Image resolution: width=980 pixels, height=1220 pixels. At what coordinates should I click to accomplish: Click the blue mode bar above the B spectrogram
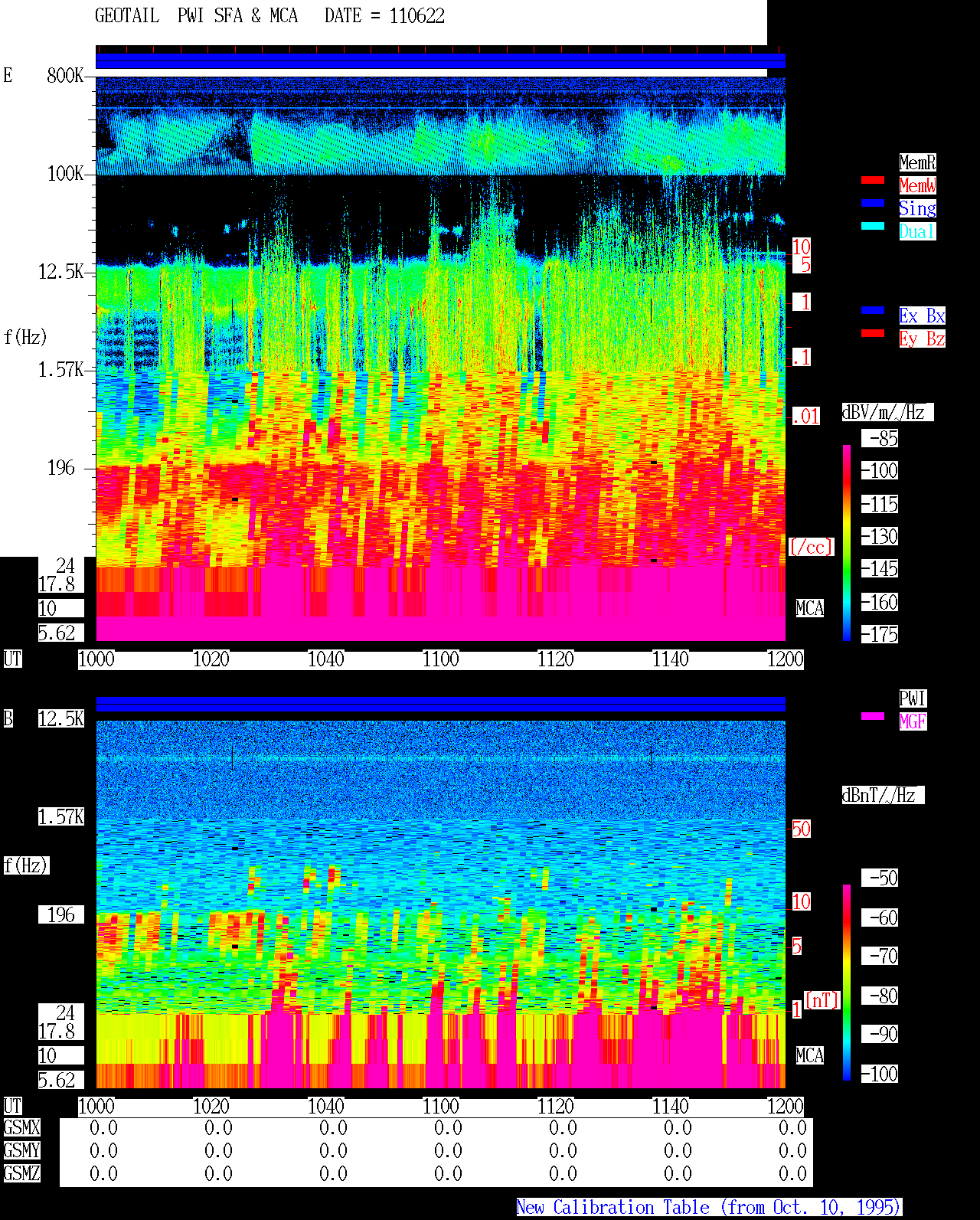(440, 704)
